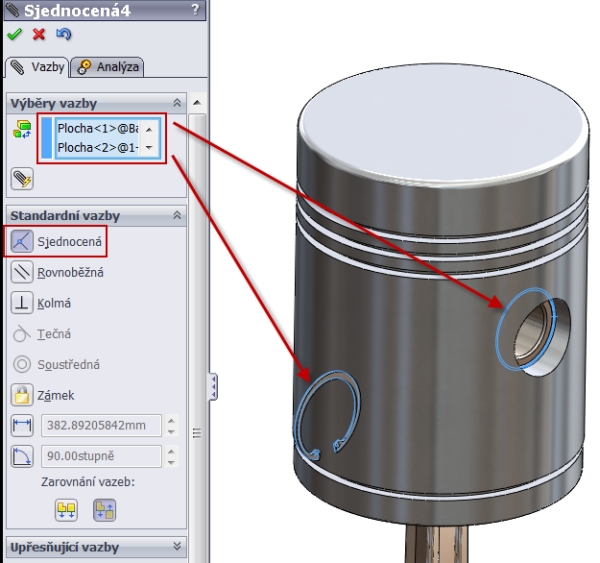Toggle the angle mate icon
This screenshot has width=600, height=563.
[22, 456]
